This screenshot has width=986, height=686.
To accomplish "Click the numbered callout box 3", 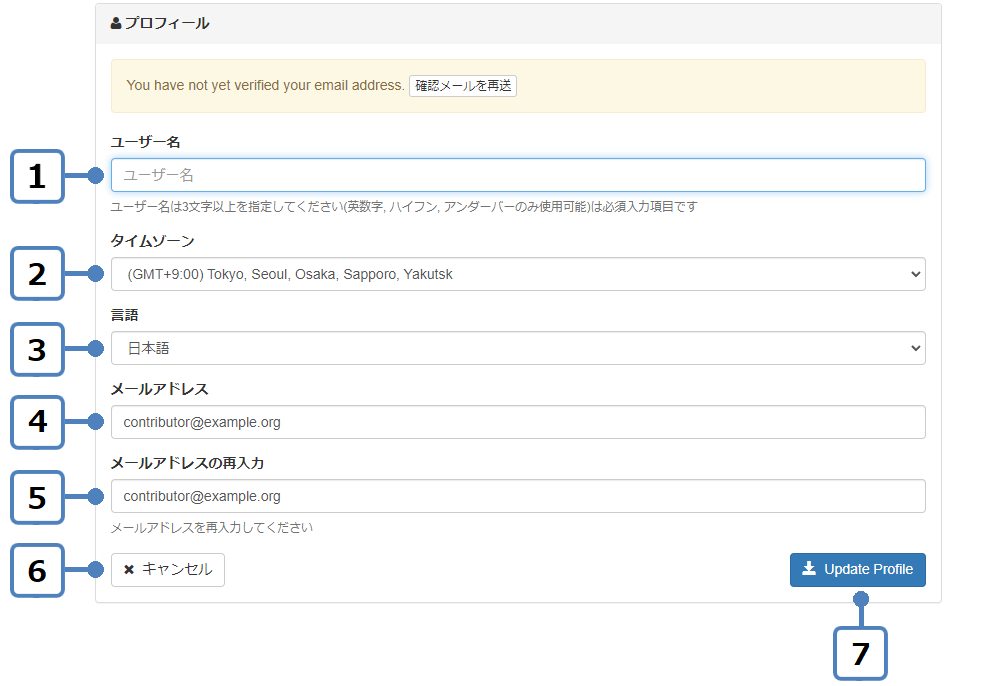I will click(37, 349).
